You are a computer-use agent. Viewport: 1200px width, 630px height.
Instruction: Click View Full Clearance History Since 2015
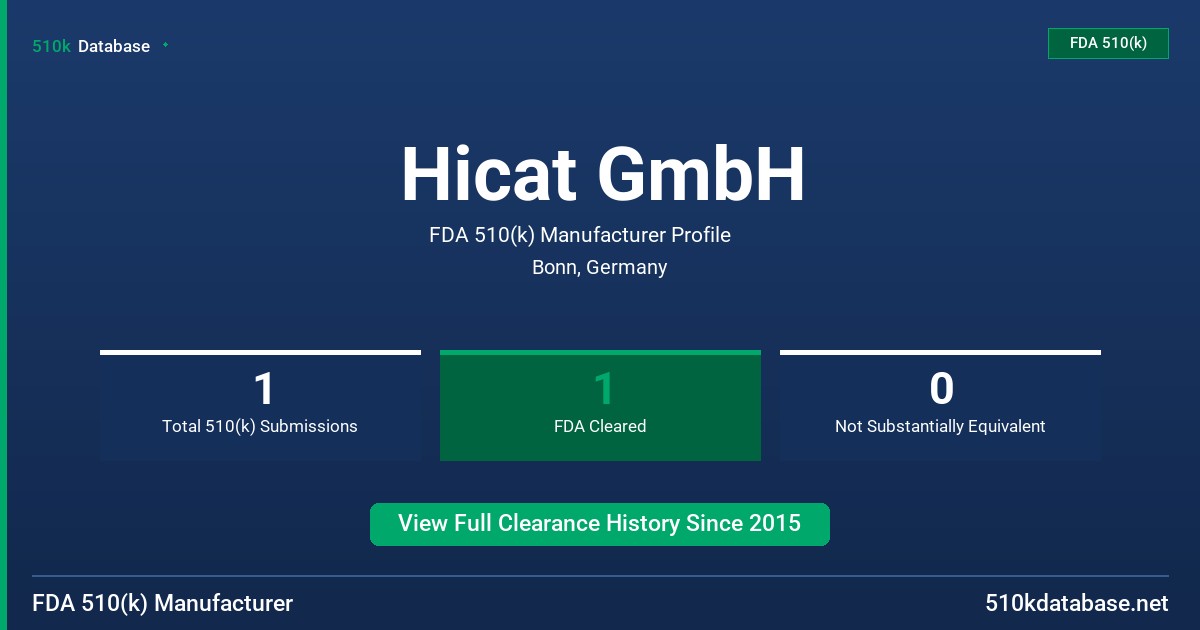(600, 524)
